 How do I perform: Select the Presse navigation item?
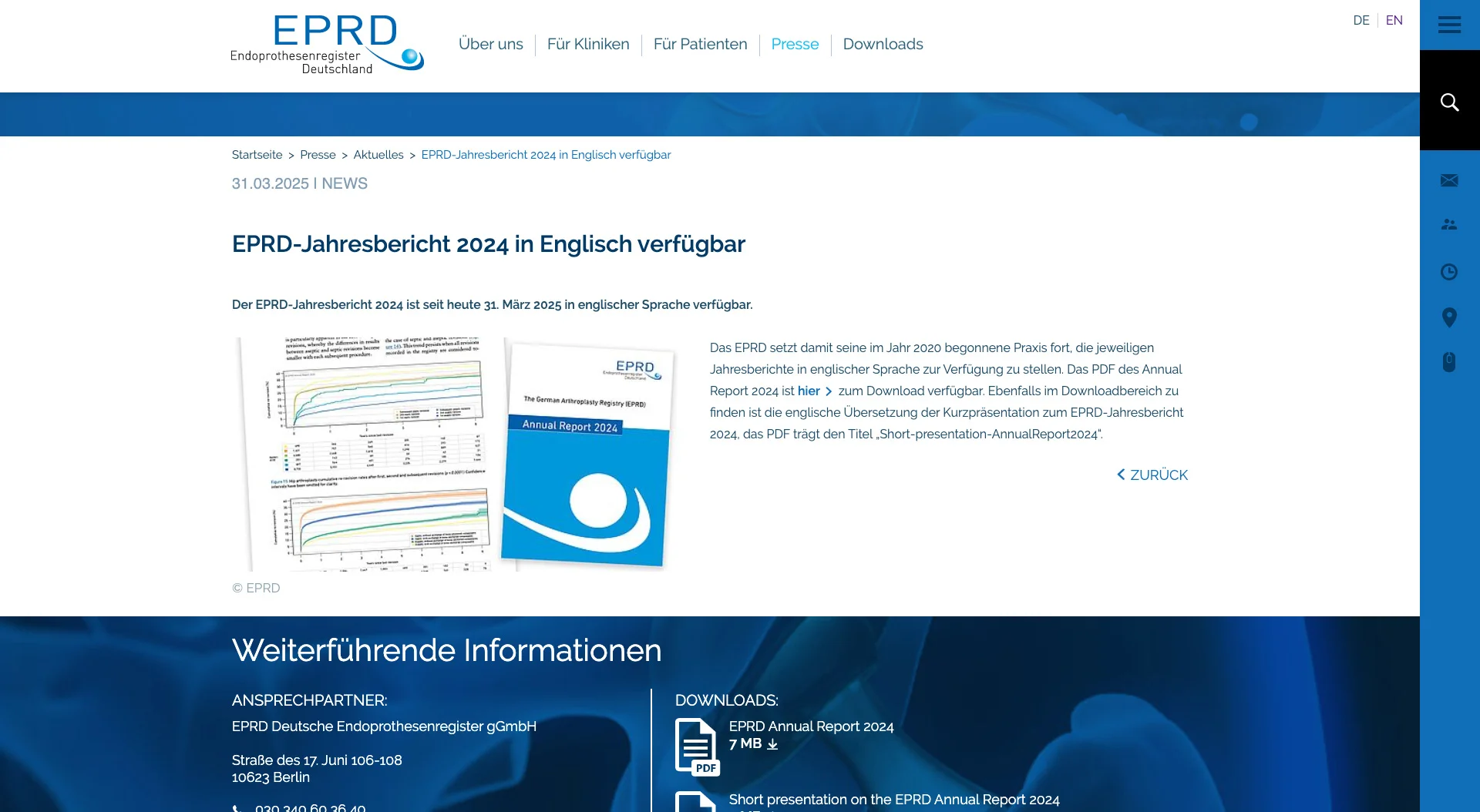pyautogui.click(x=795, y=45)
